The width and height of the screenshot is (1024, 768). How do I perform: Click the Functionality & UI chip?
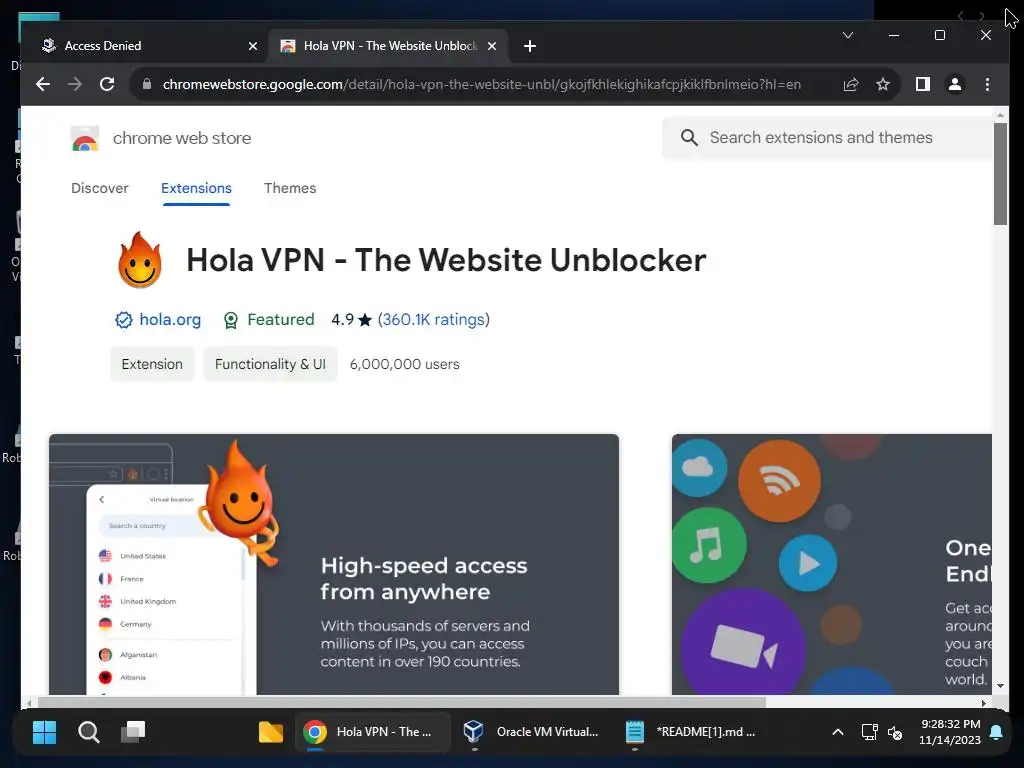[270, 364]
